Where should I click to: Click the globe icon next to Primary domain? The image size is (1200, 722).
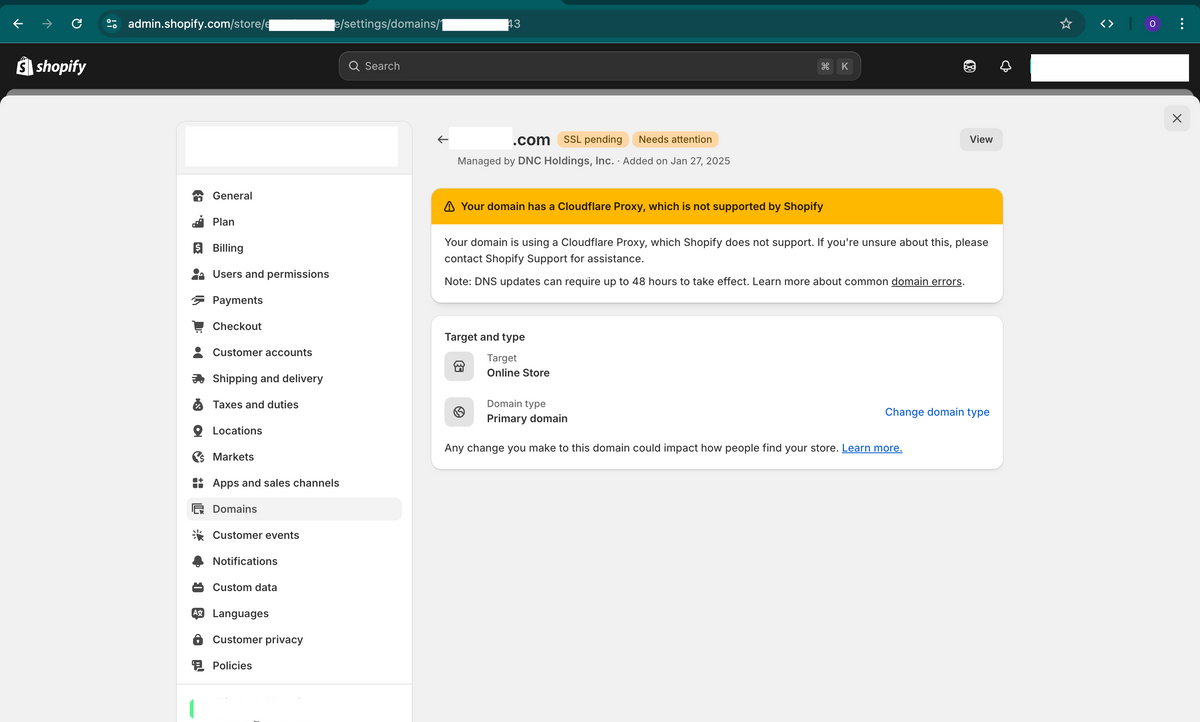pos(459,411)
